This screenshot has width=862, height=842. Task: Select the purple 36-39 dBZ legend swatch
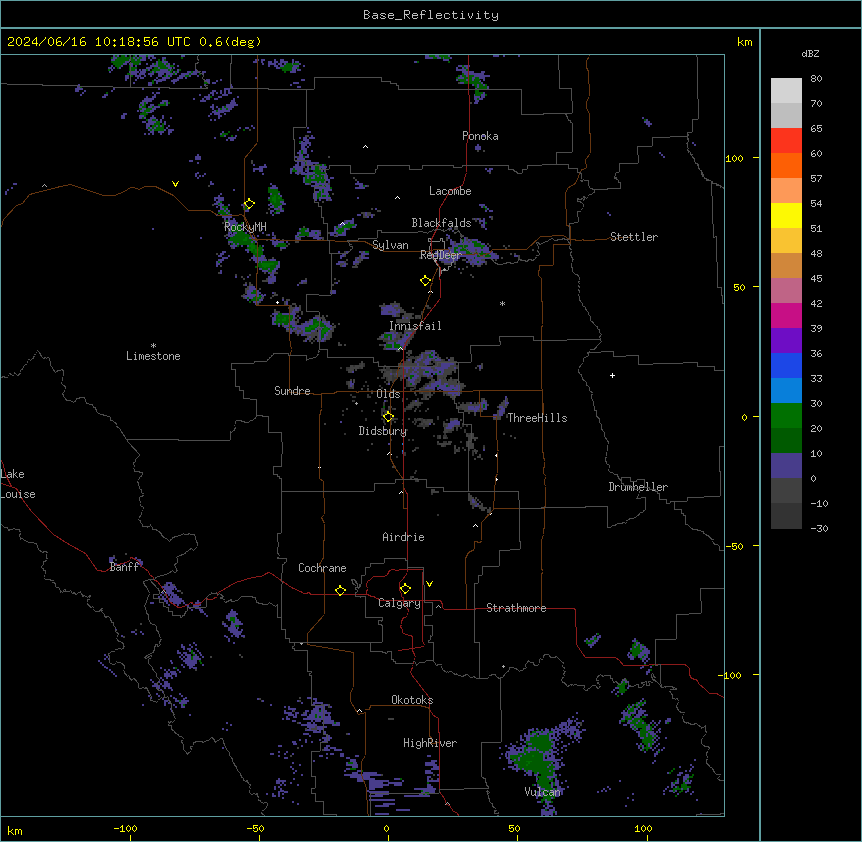[x=786, y=341]
